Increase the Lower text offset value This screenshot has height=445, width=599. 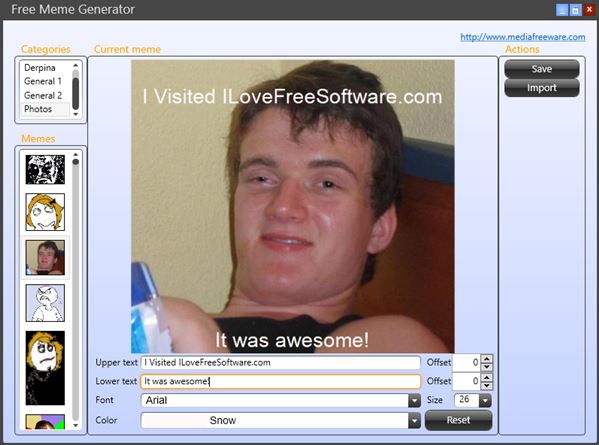[x=487, y=377]
